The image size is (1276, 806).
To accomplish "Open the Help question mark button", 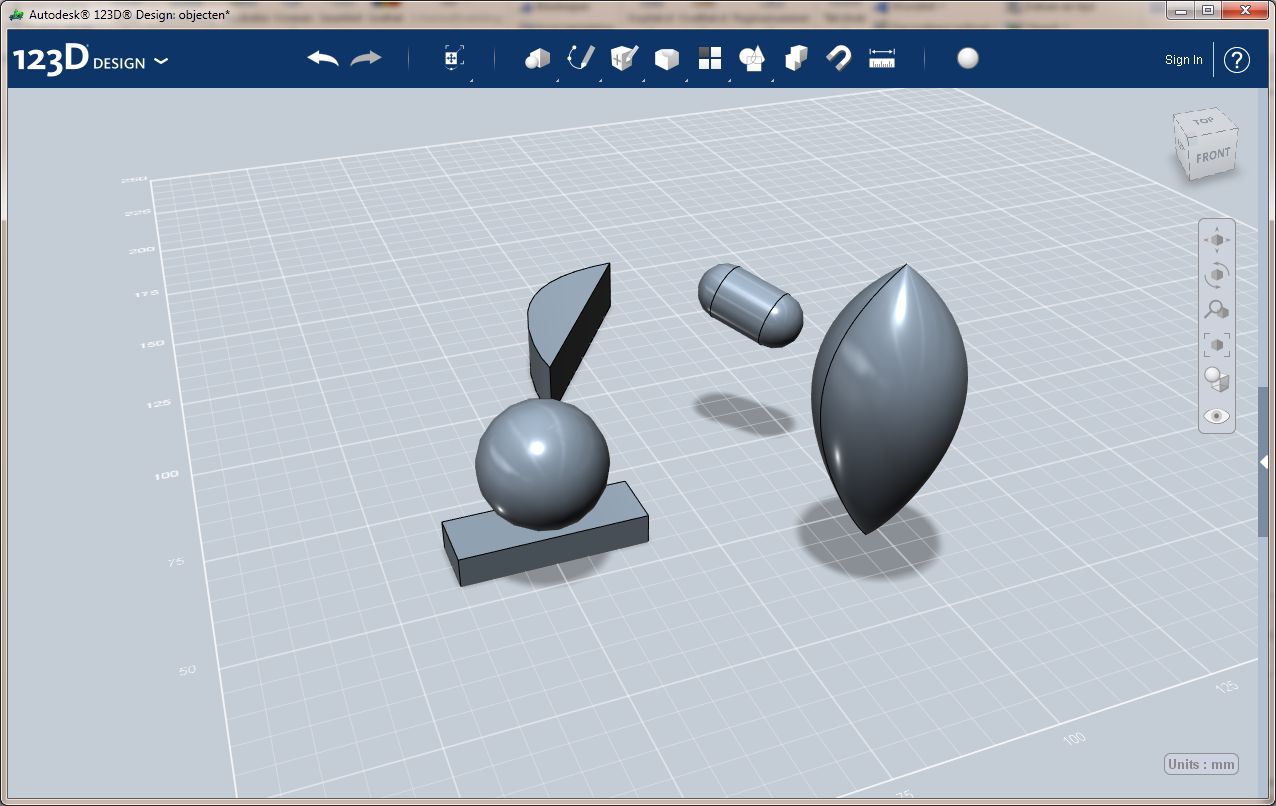I will pos(1237,60).
